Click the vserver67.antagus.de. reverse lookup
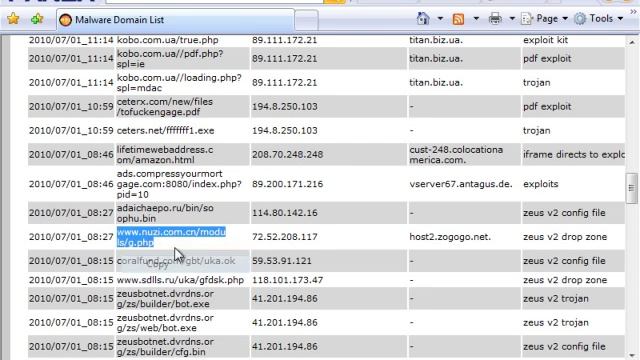 461,184
